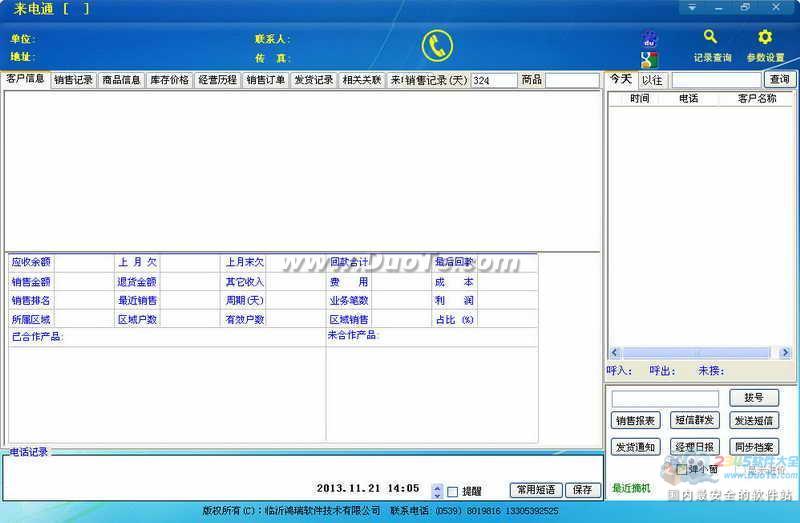Click the 区域户数 label
Image resolution: width=800 pixels, height=523 pixels.
[137, 319]
